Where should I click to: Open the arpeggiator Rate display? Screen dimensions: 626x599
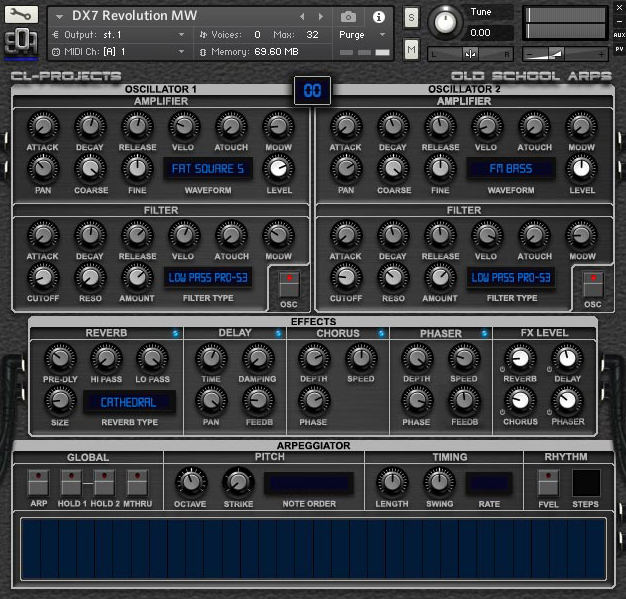tap(489, 483)
